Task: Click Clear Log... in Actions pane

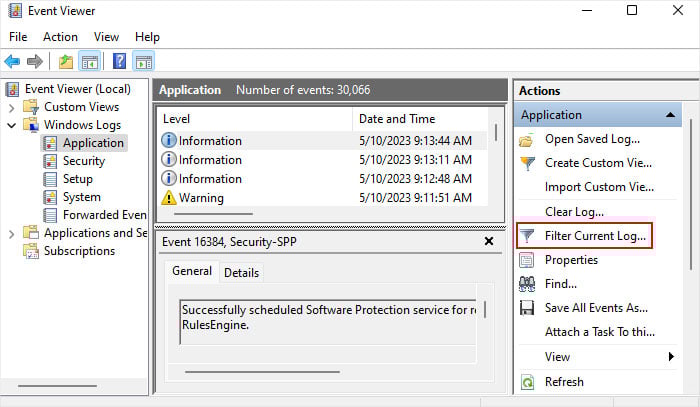Action: [x=574, y=212]
